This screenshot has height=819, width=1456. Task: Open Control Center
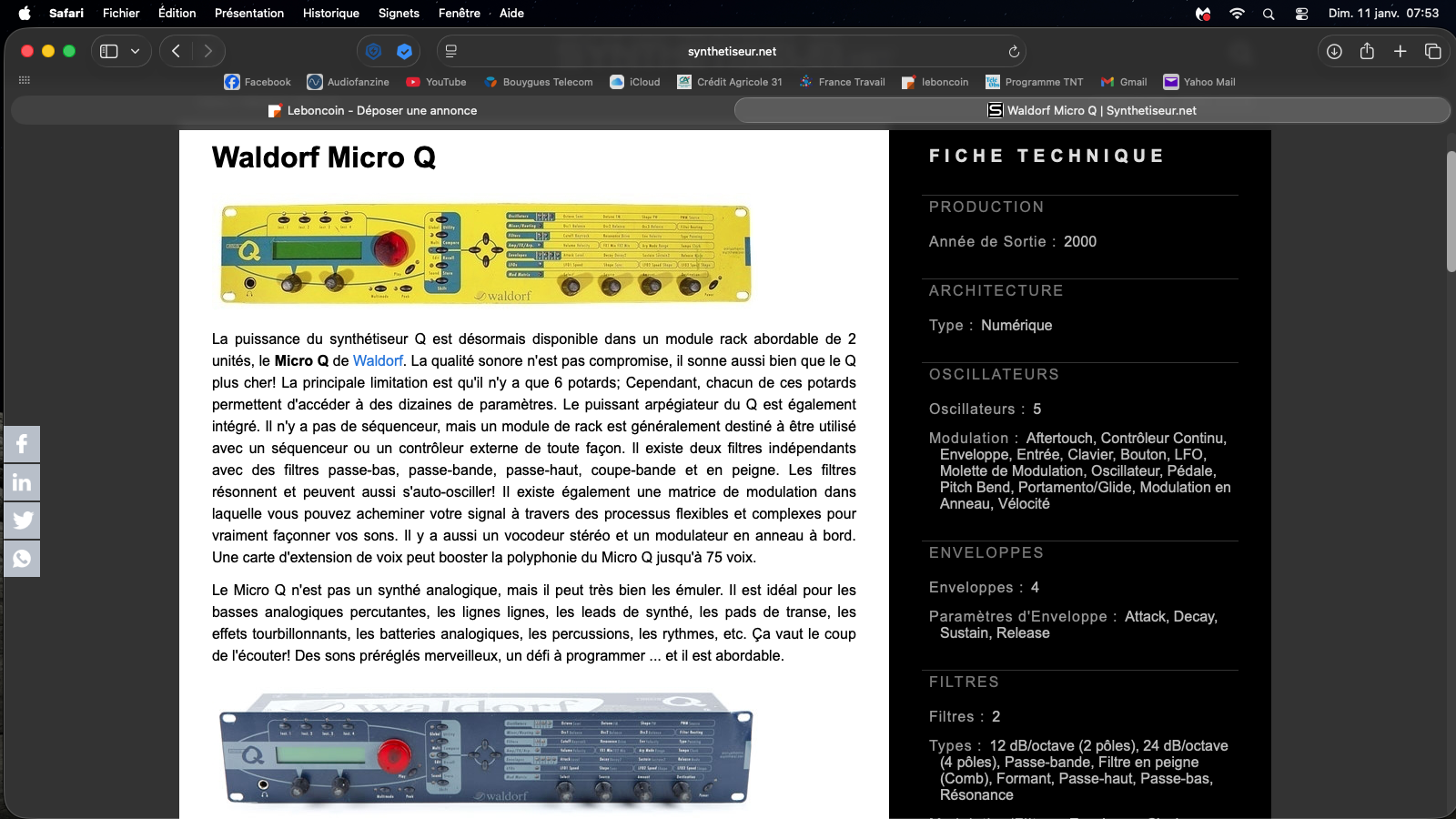[x=1301, y=13]
